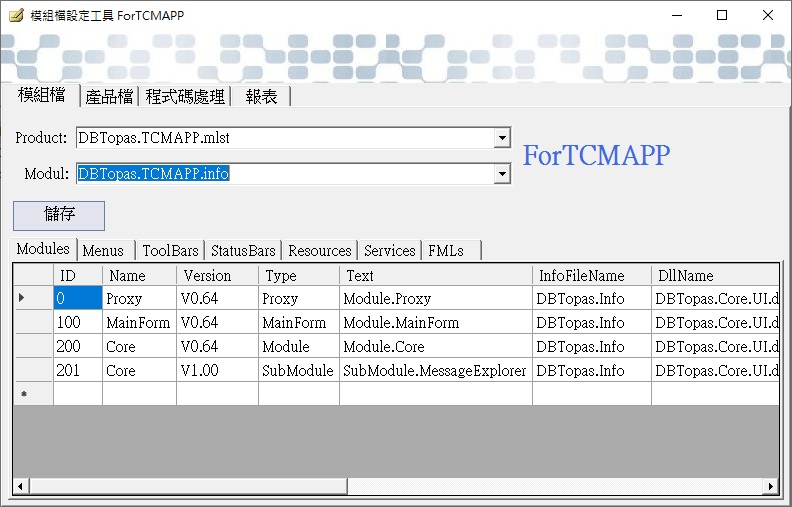The image size is (792, 507).
Task: Click the scroll down arrow of the grid
Action: [771, 470]
